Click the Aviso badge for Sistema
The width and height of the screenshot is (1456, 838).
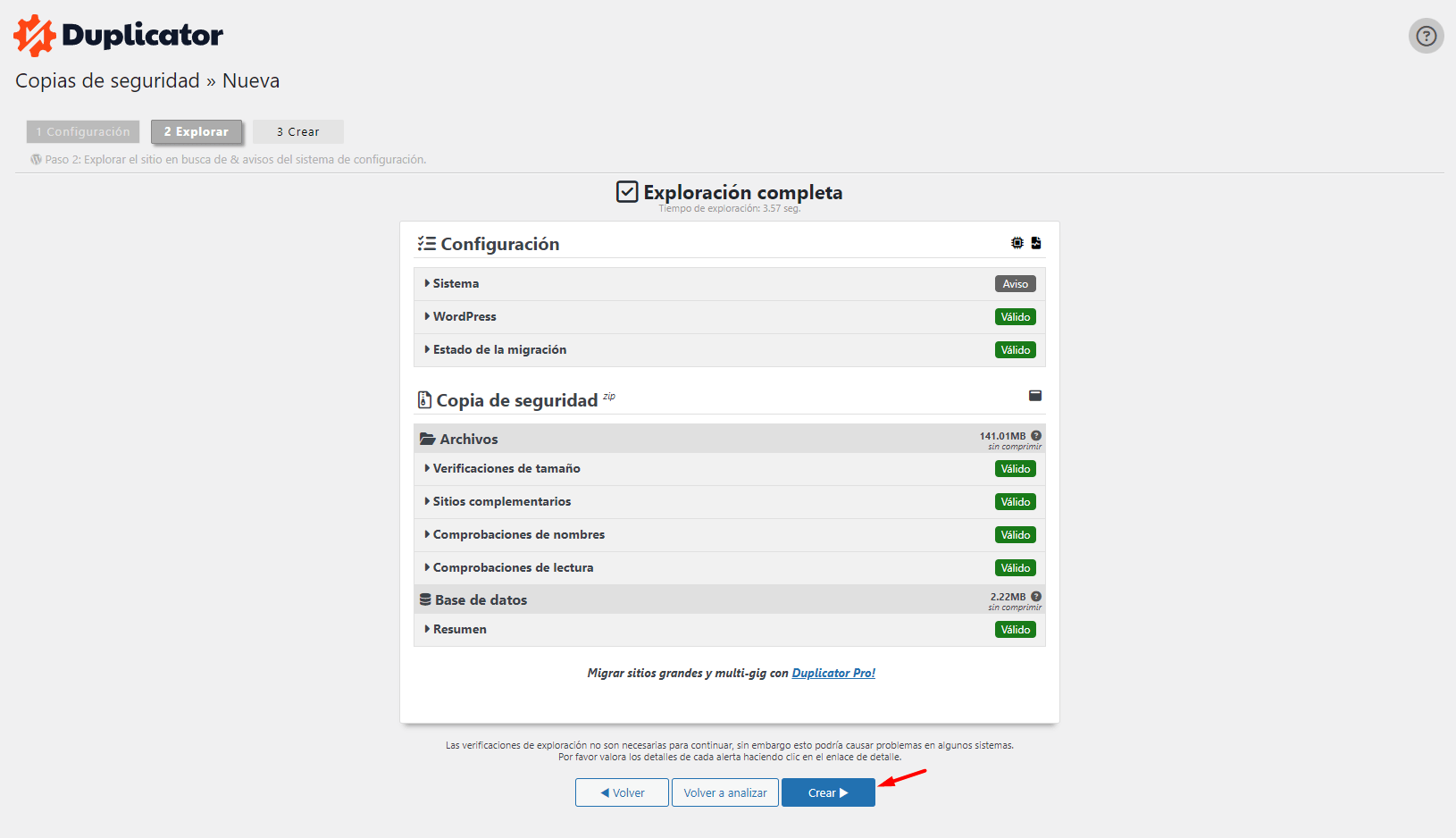click(x=1016, y=284)
